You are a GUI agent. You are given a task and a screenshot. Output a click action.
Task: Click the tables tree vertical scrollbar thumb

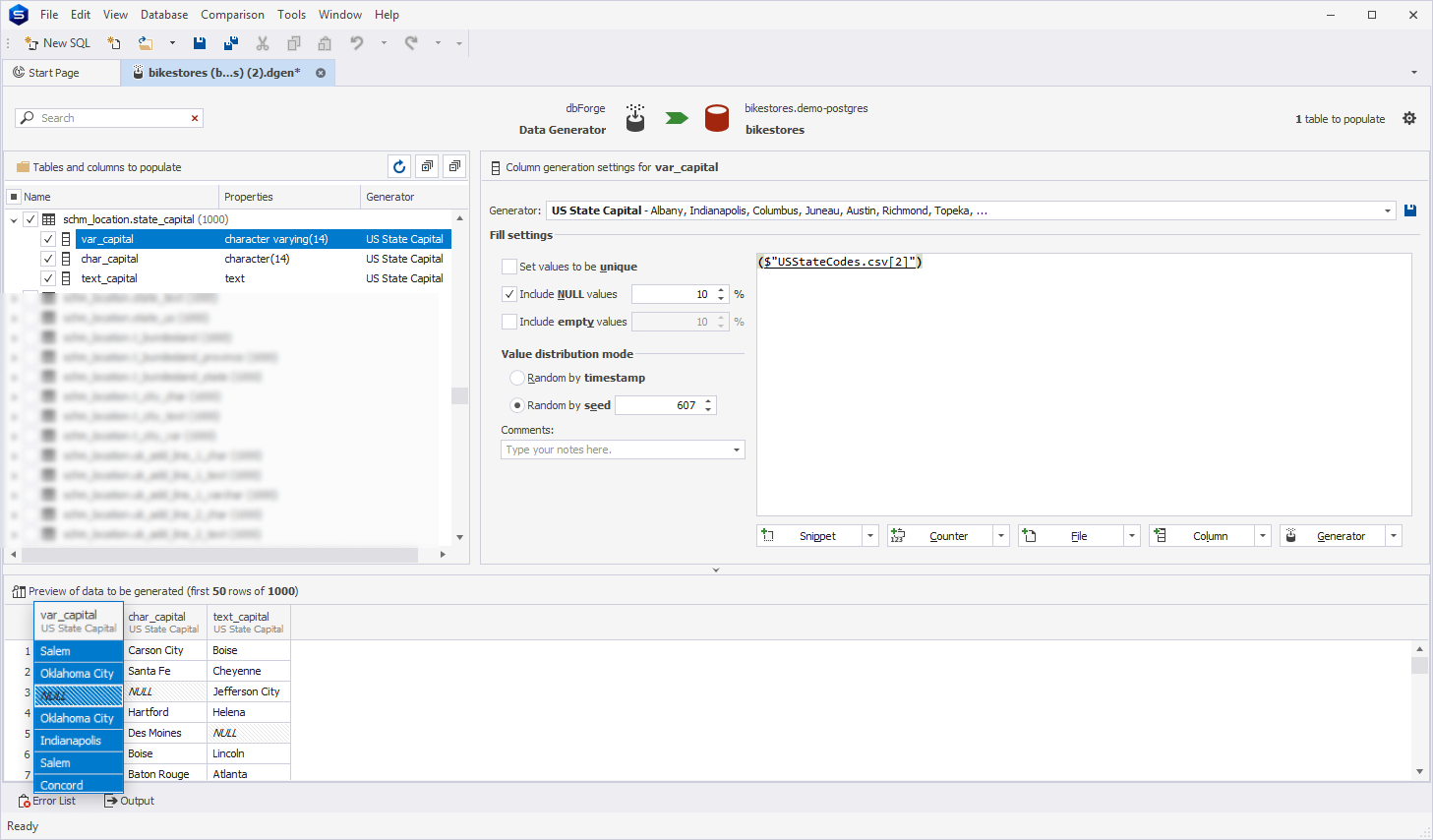[459, 395]
